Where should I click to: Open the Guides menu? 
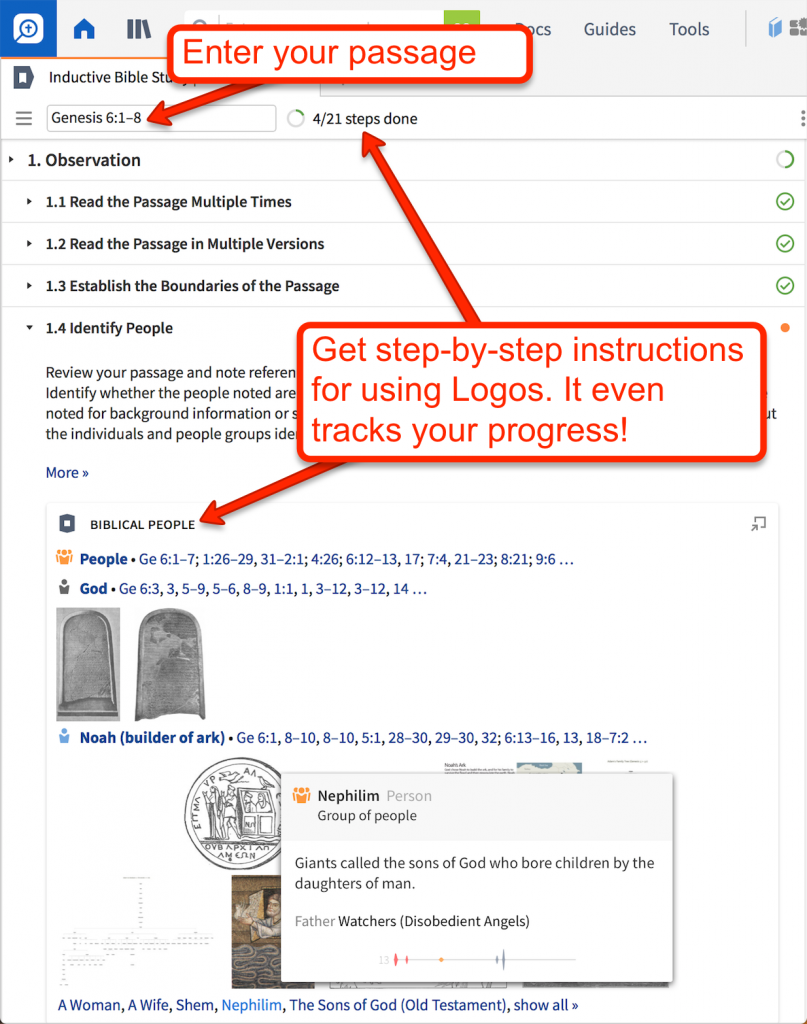point(609,29)
